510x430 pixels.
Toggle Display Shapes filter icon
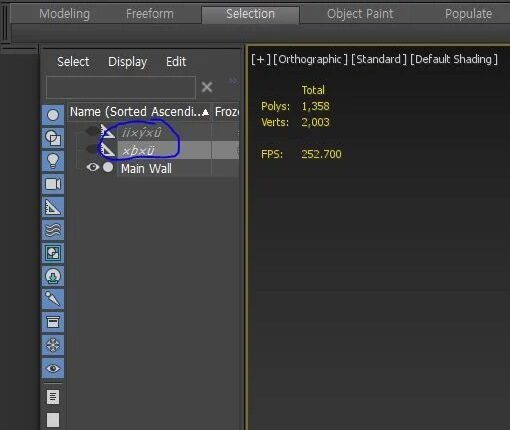[x=53, y=138]
